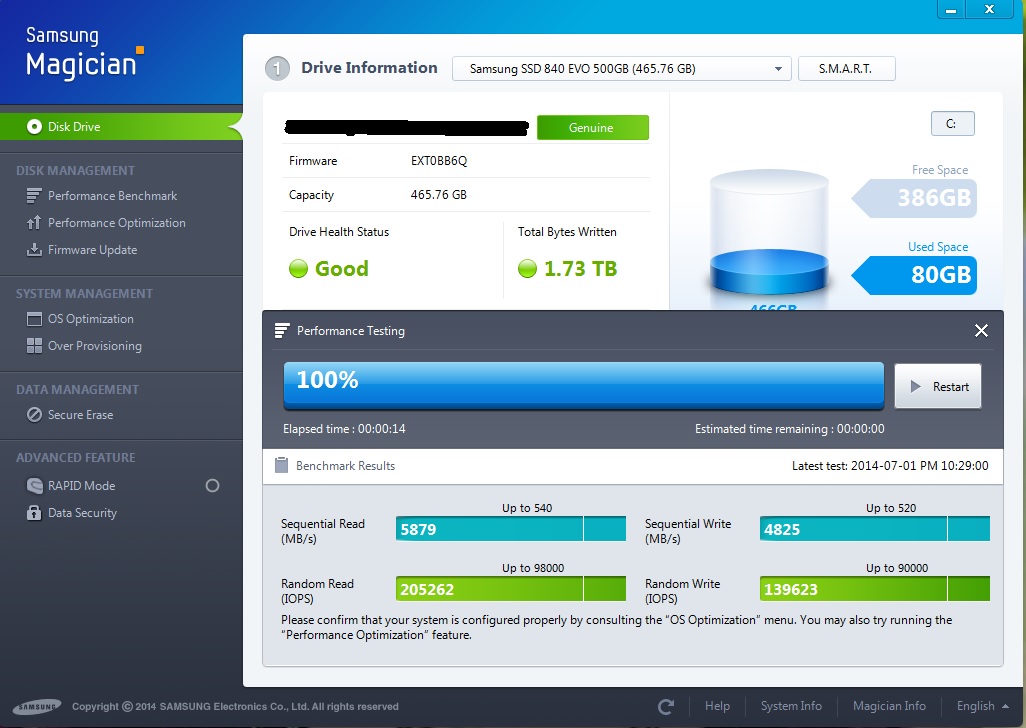The image size is (1026, 728).
Task: Click the refresh arrow icon in footer
Action: pyautogui.click(x=666, y=706)
